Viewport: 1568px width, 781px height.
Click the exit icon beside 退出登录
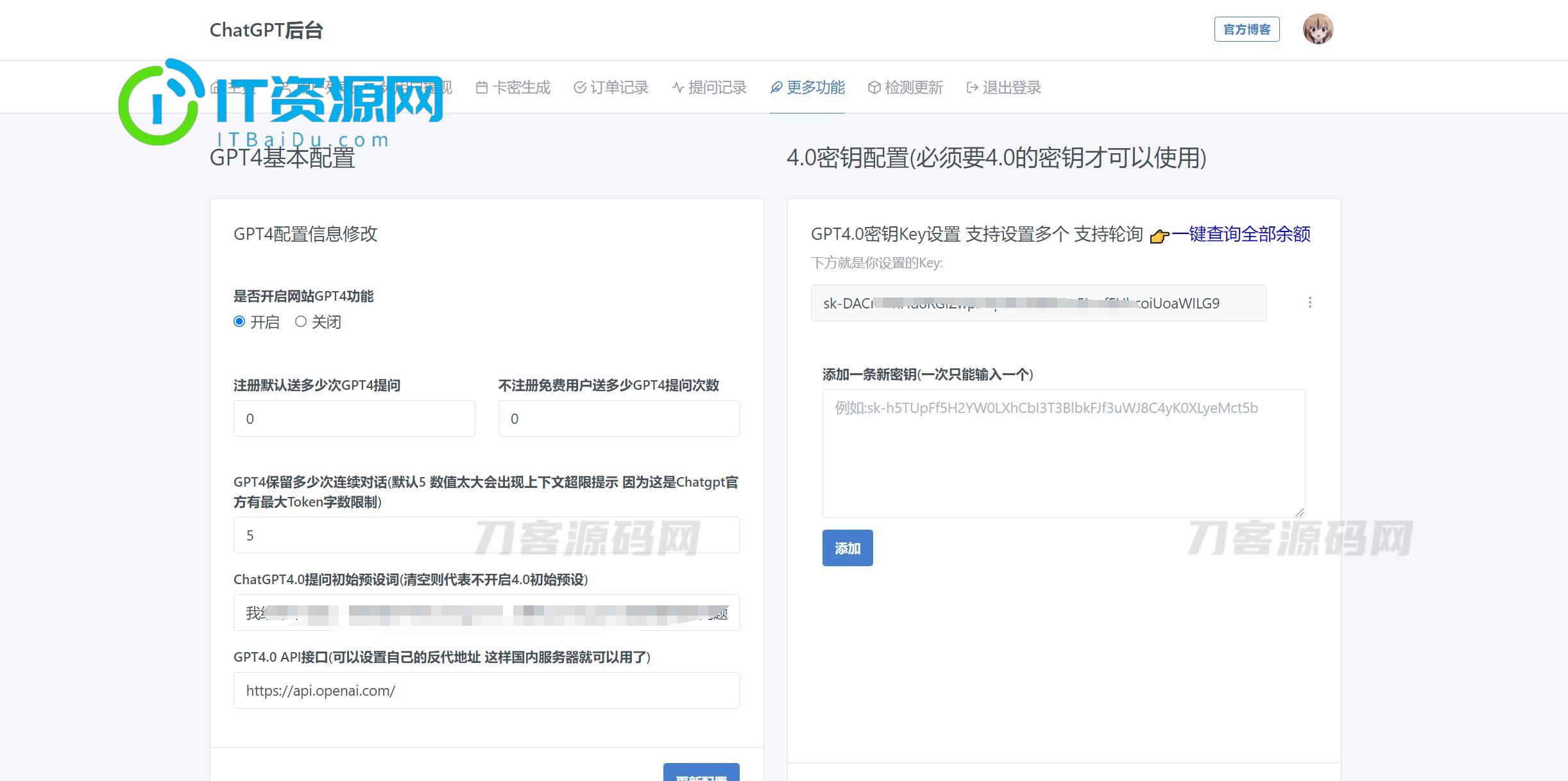coord(973,88)
